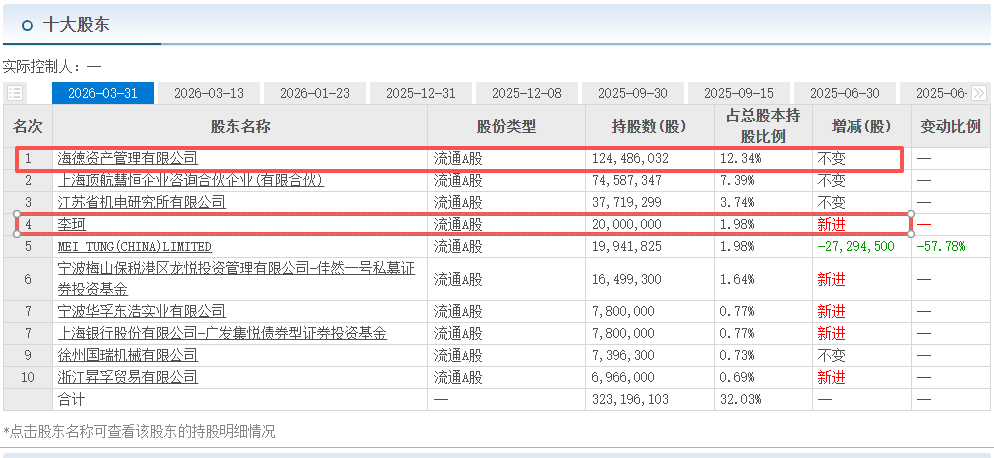Image resolution: width=994 pixels, height=458 pixels.
Task: Click the 12.34% holding ratio
Action: [x=740, y=159]
